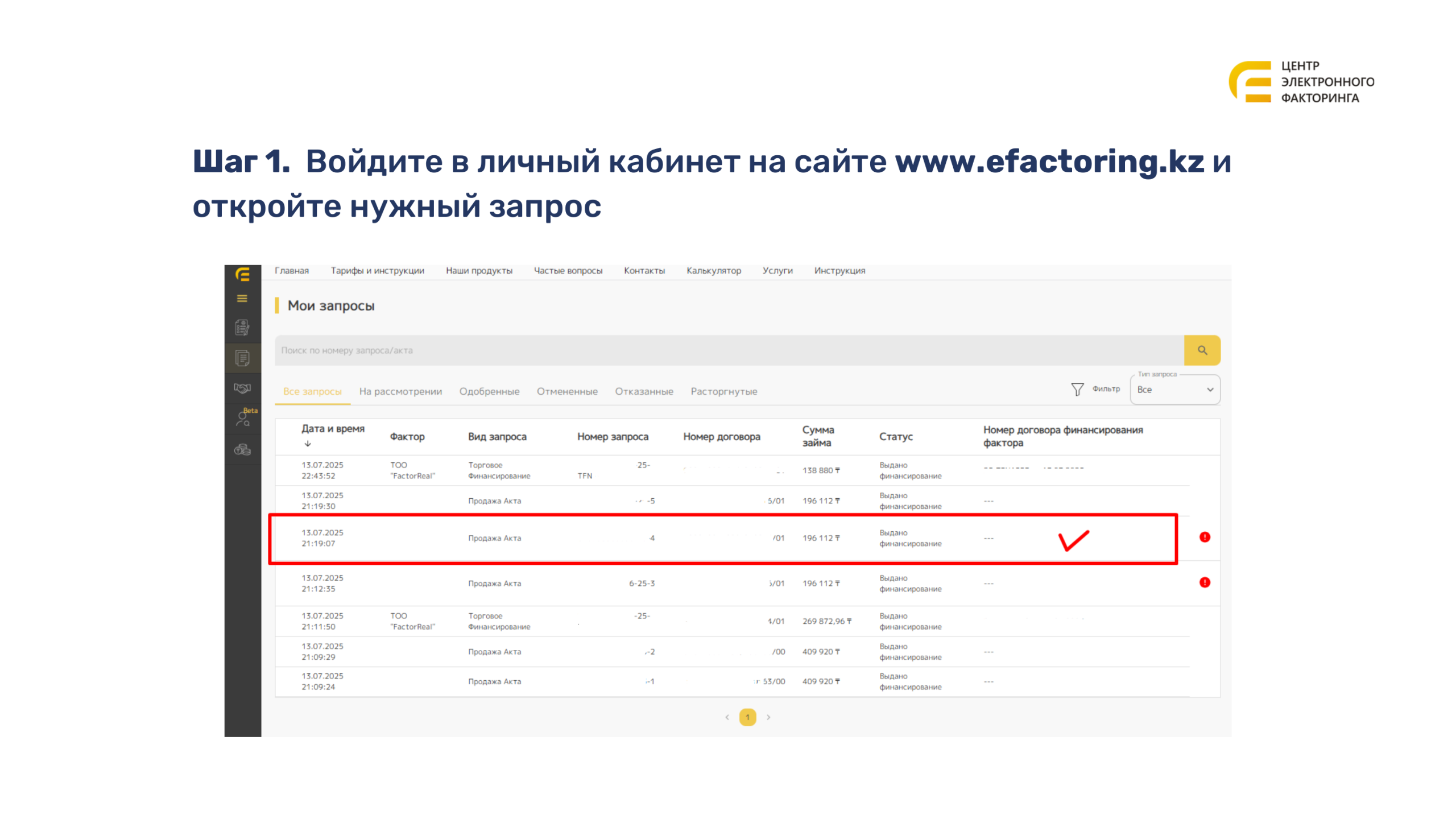Click the Фактор column header
Screen dimensions: 1456x819
click(407, 436)
